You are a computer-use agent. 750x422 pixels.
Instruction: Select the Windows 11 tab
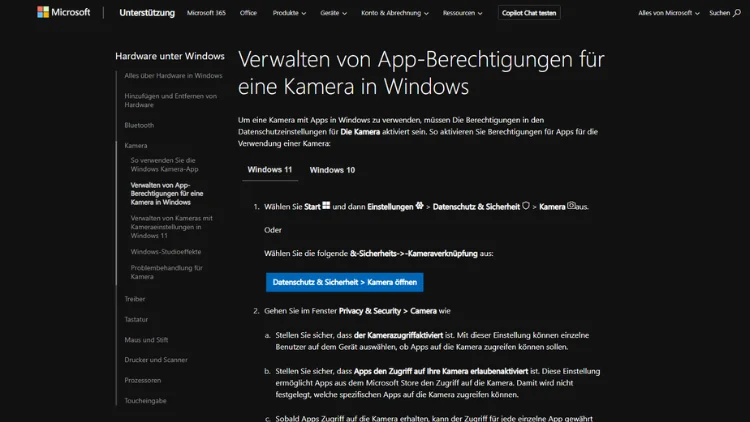click(270, 170)
